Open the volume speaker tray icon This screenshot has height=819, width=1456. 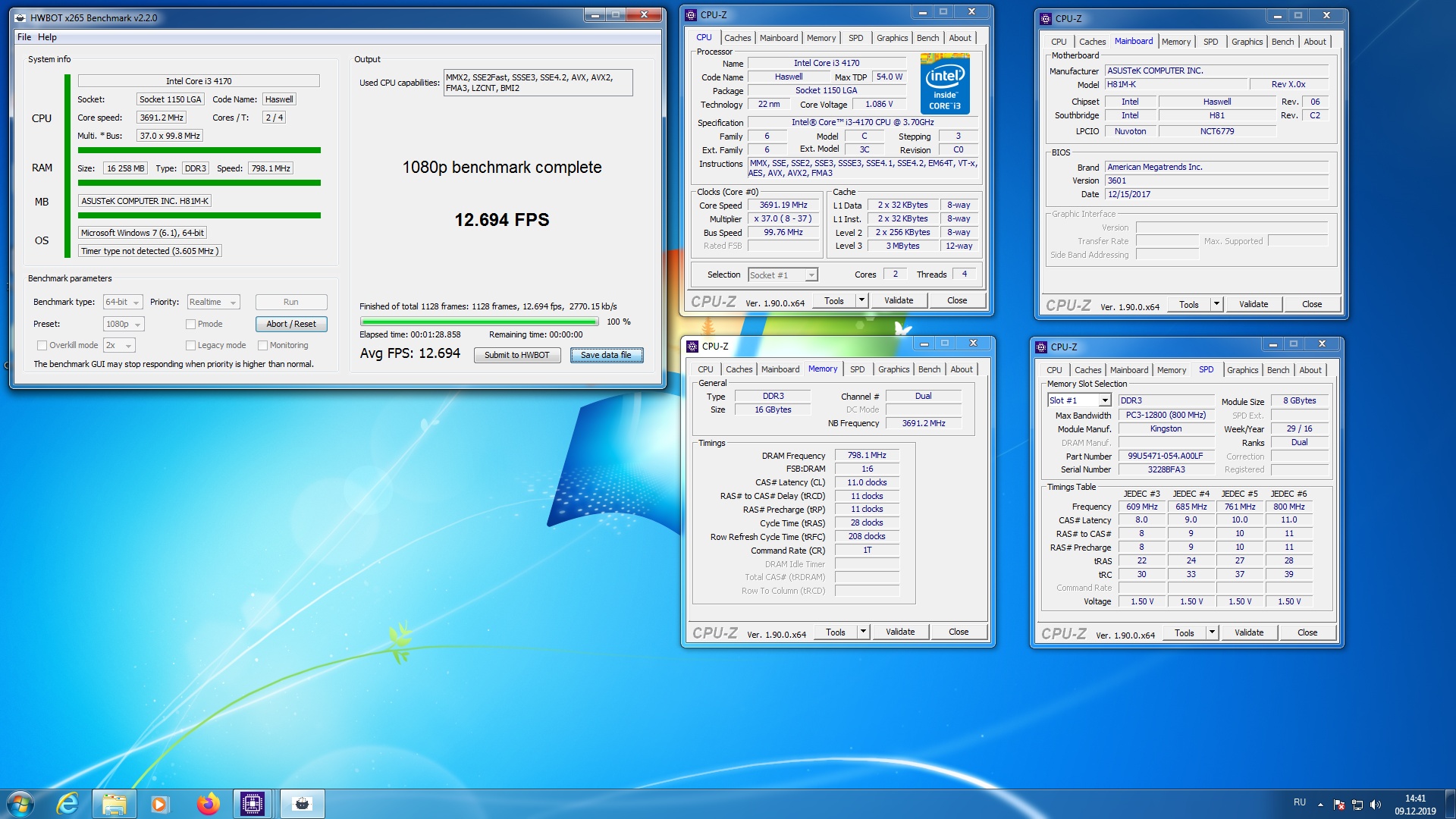tap(1376, 805)
